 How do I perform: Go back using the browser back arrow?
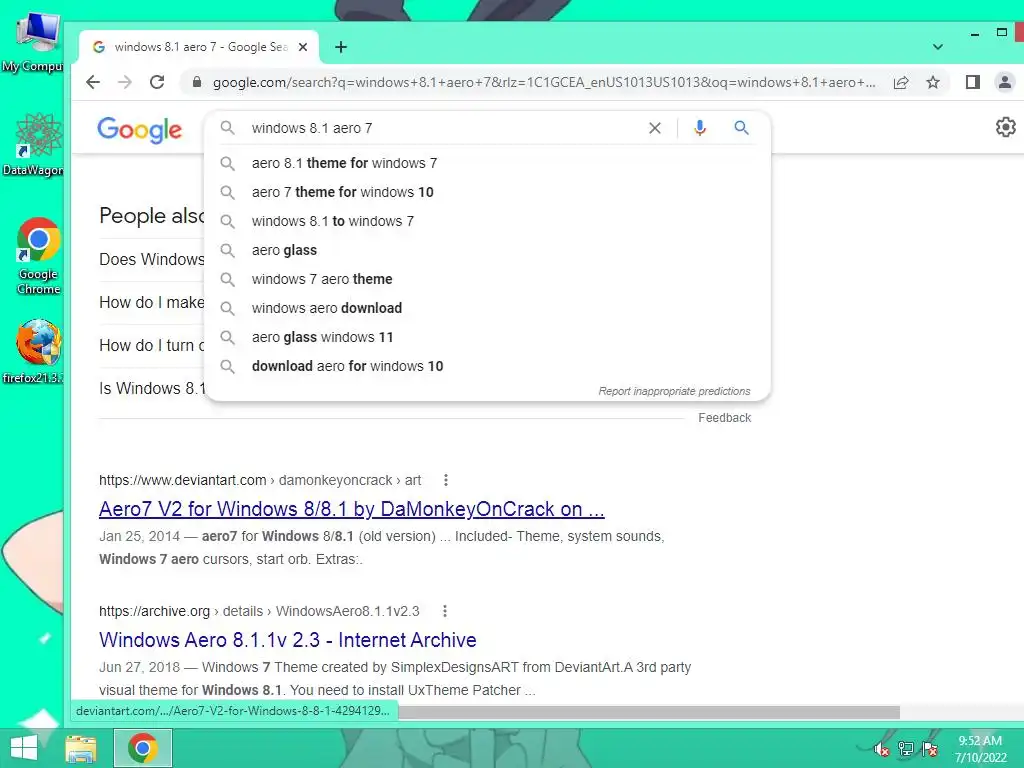[x=93, y=82]
